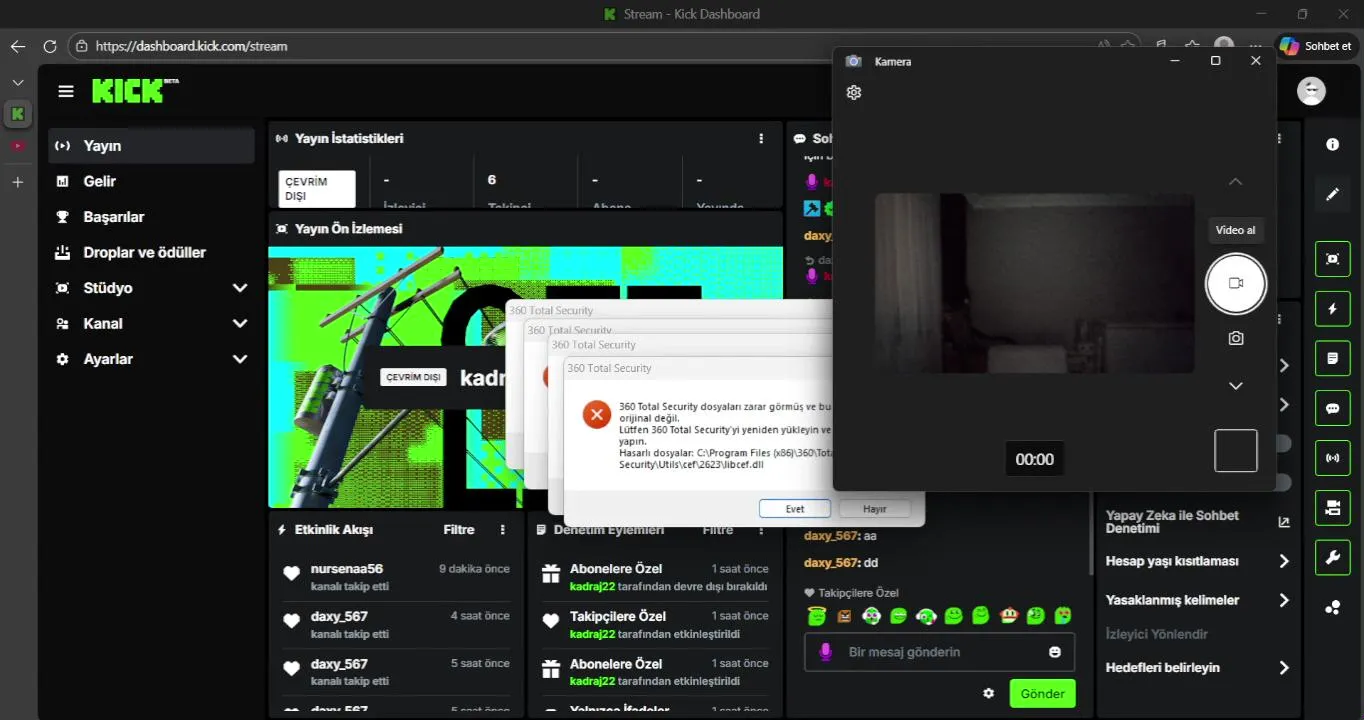The width and height of the screenshot is (1364, 720).
Task: Click ÇEVRİM DIŞI status in stats
Action: tap(317, 189)
